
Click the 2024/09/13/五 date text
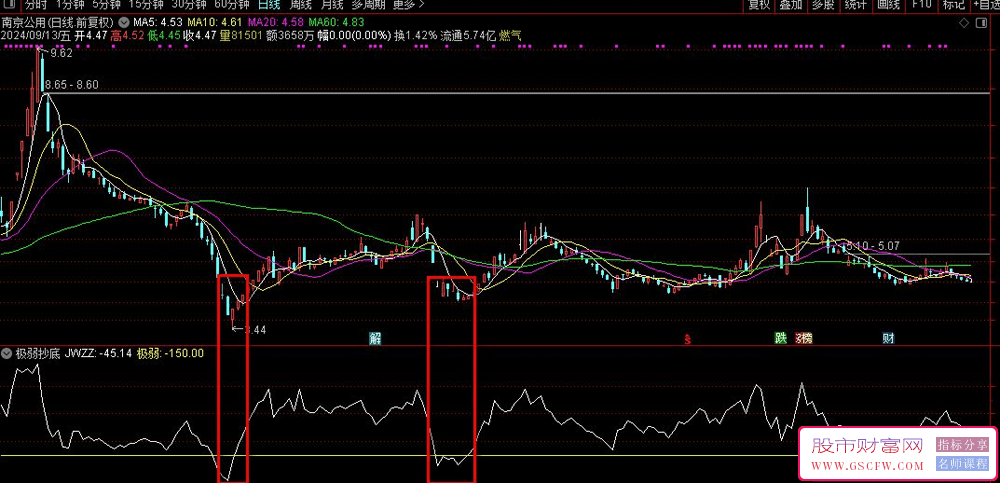[36, 35]
